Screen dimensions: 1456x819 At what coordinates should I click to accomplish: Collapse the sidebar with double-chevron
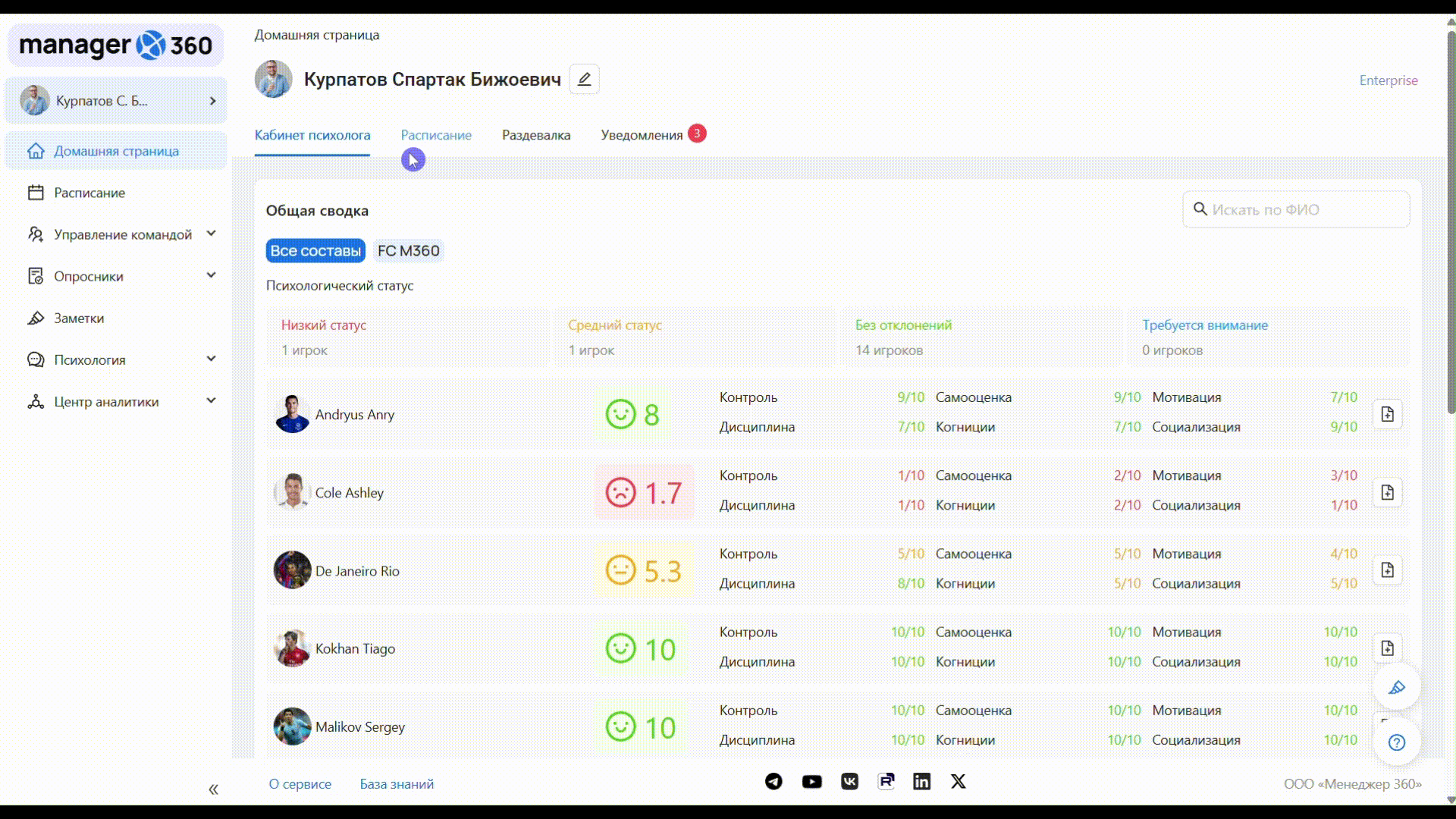point(213,789)
